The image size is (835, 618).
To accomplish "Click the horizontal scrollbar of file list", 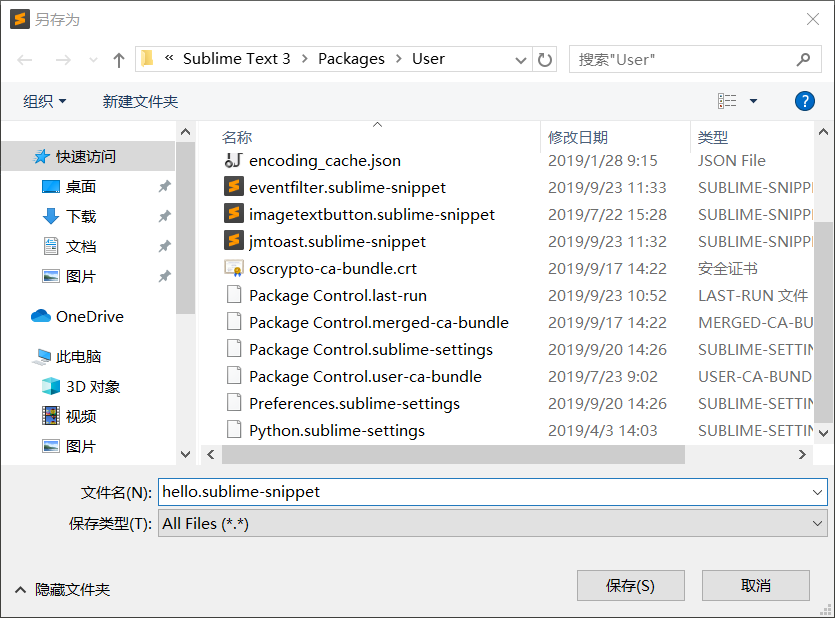I will 453,454.
